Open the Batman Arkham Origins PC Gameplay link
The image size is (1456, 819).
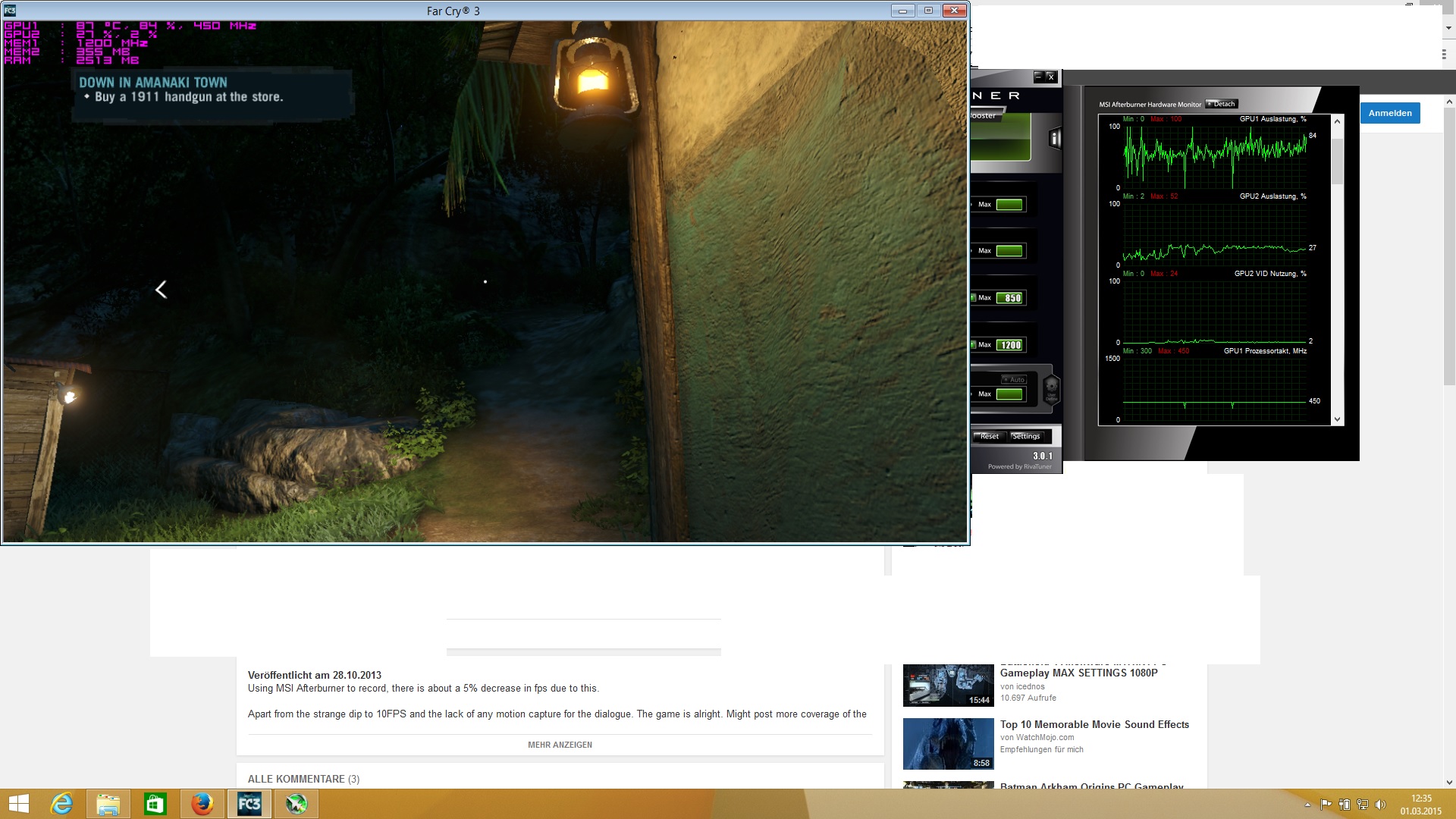(x=1091, y=786)
